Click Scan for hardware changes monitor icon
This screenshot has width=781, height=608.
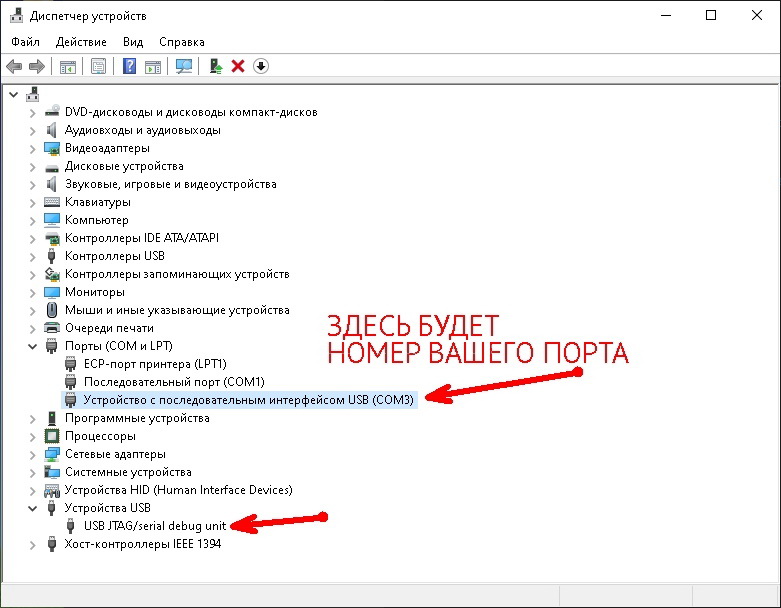[184, 66]
